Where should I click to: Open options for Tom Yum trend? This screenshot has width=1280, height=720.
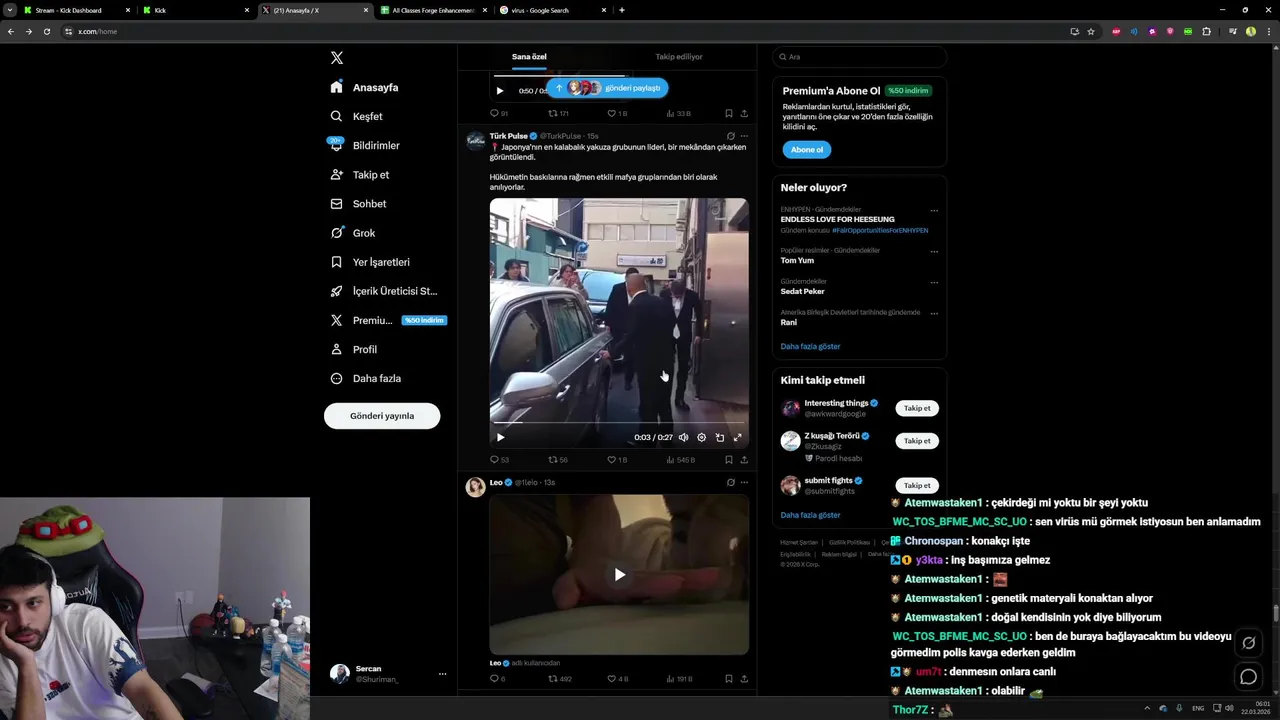pyautogui.click(x=934, y=252)
